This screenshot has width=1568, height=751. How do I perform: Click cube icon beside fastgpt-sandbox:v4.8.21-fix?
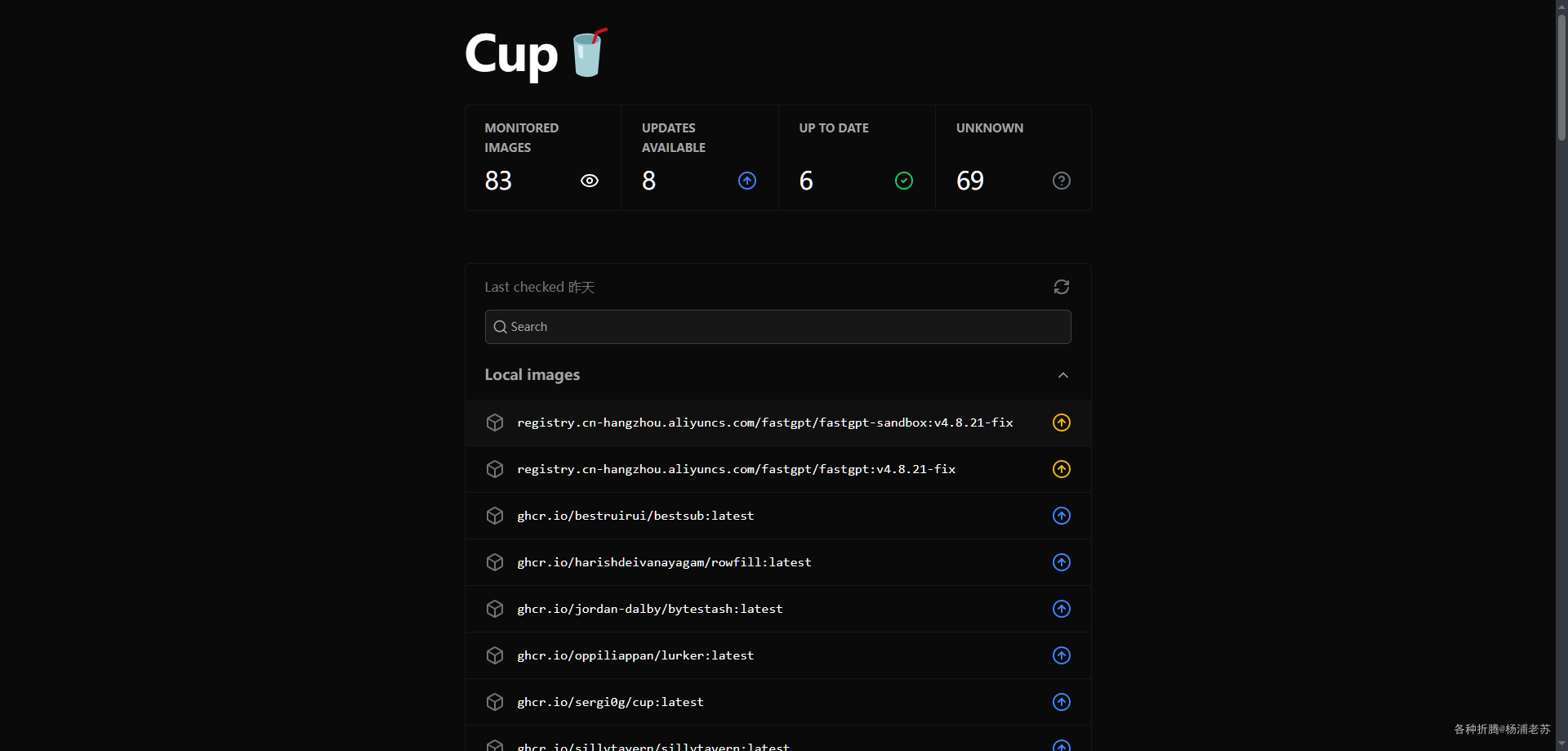(x=495, y=422)
